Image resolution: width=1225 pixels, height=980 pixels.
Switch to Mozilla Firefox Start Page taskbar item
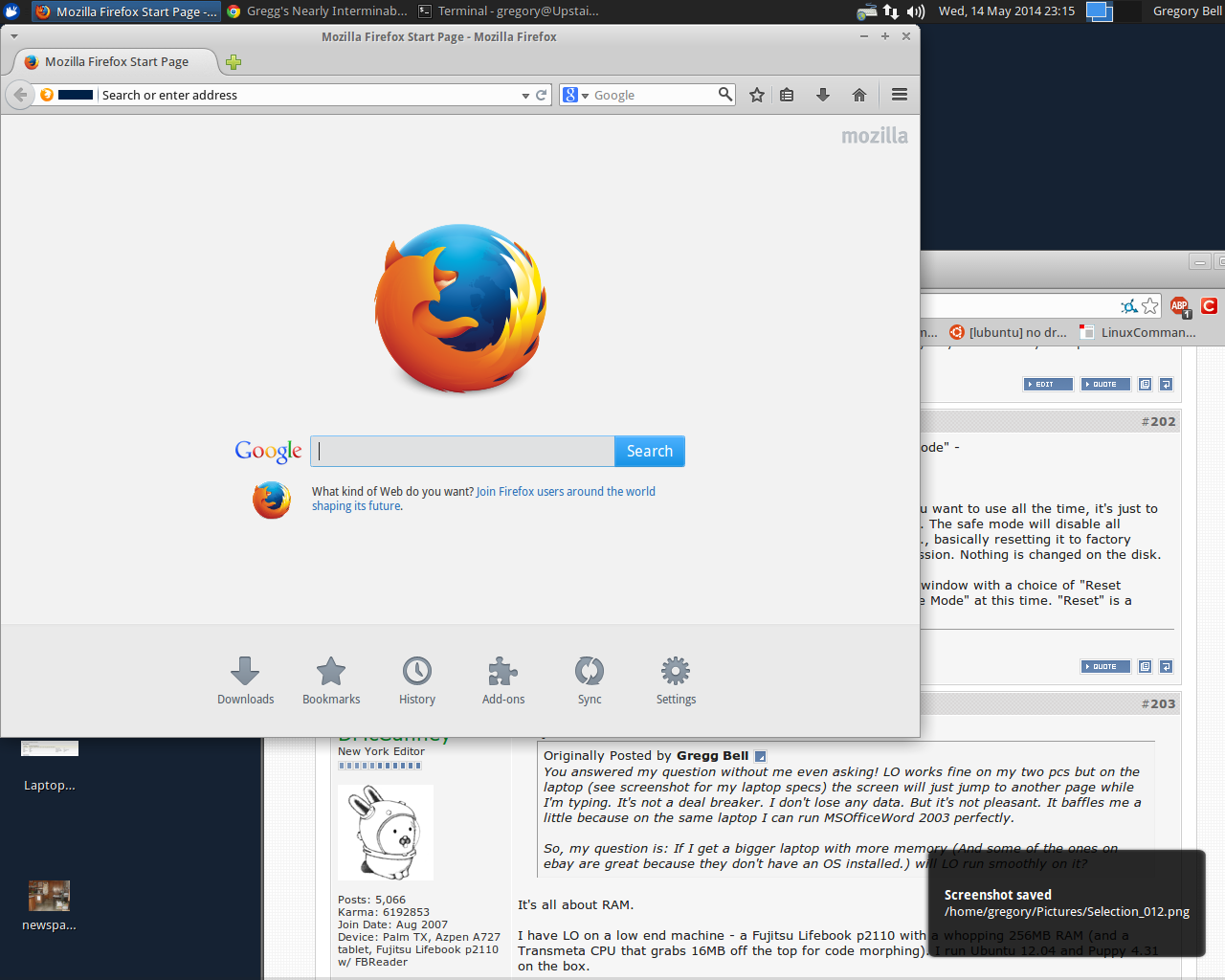tap(126, 11)
